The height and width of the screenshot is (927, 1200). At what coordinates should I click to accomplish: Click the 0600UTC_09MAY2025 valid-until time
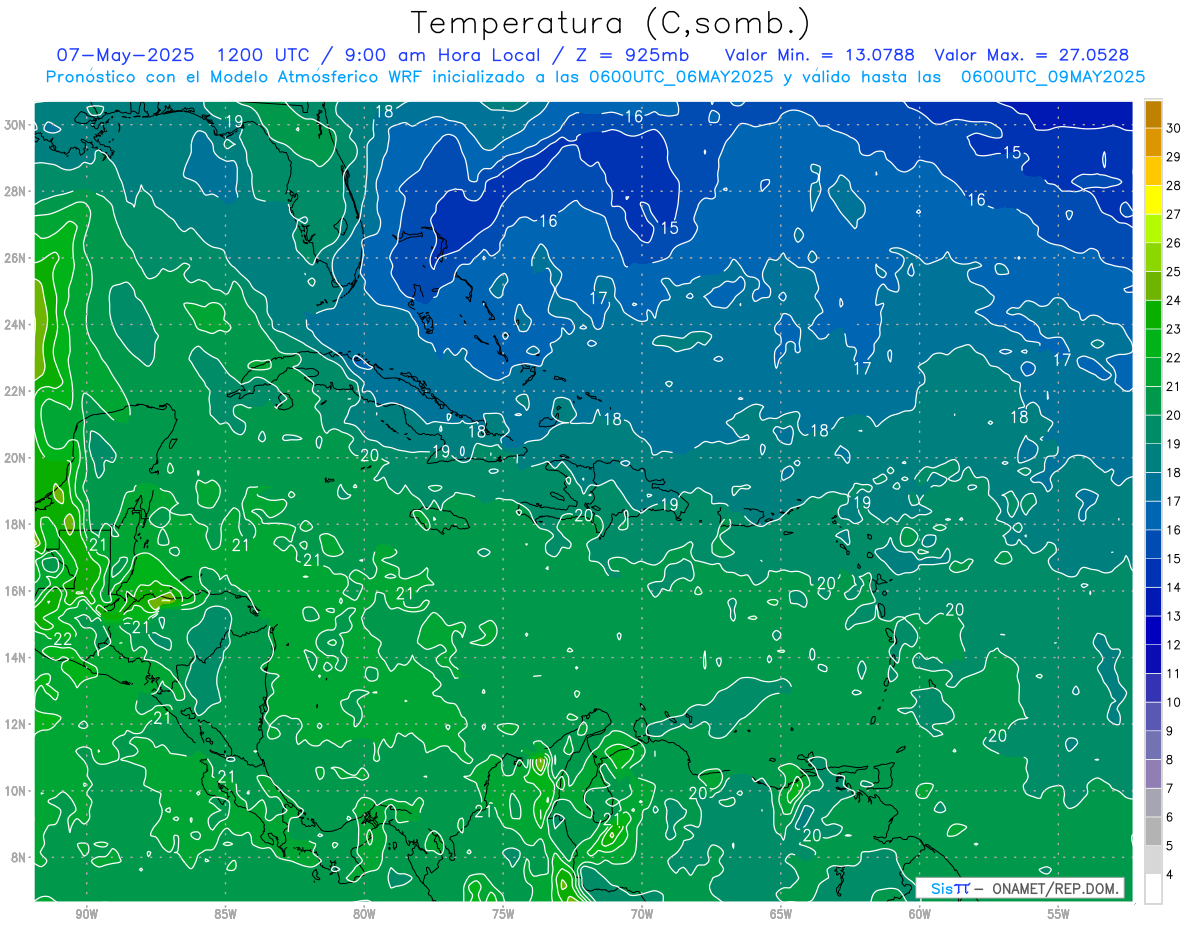pyautogui.click(x=1053, y=76)
